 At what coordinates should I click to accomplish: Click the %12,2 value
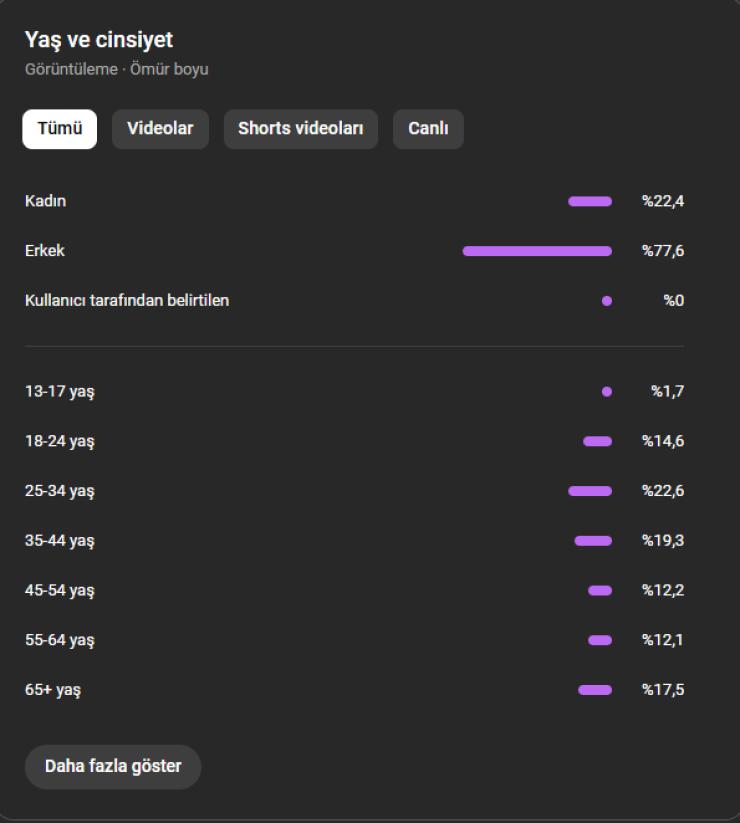(x=663, y=590)
